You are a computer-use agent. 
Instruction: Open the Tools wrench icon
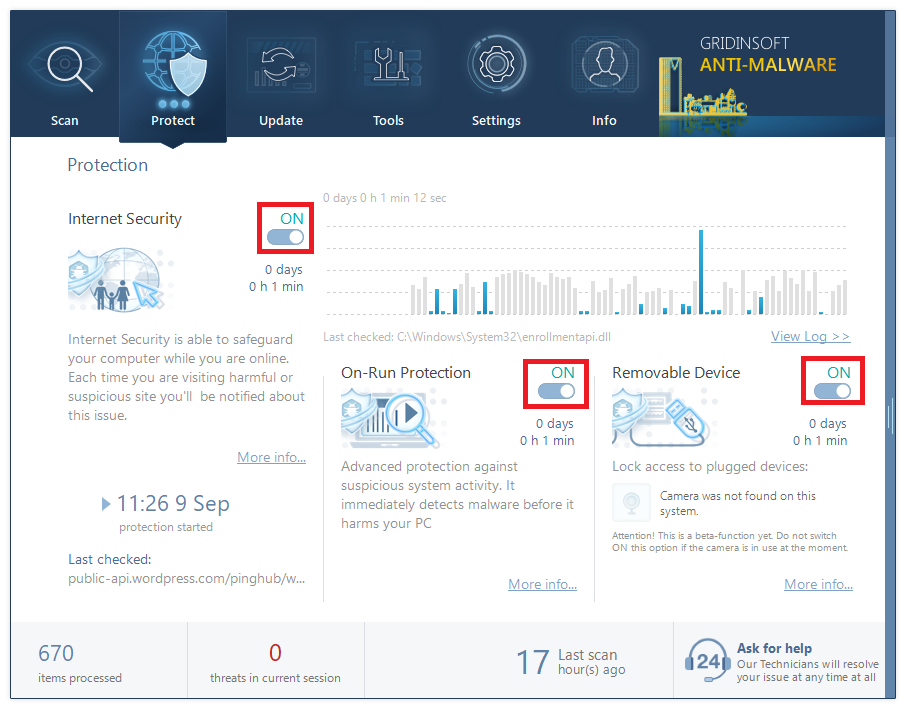point(388,67)
